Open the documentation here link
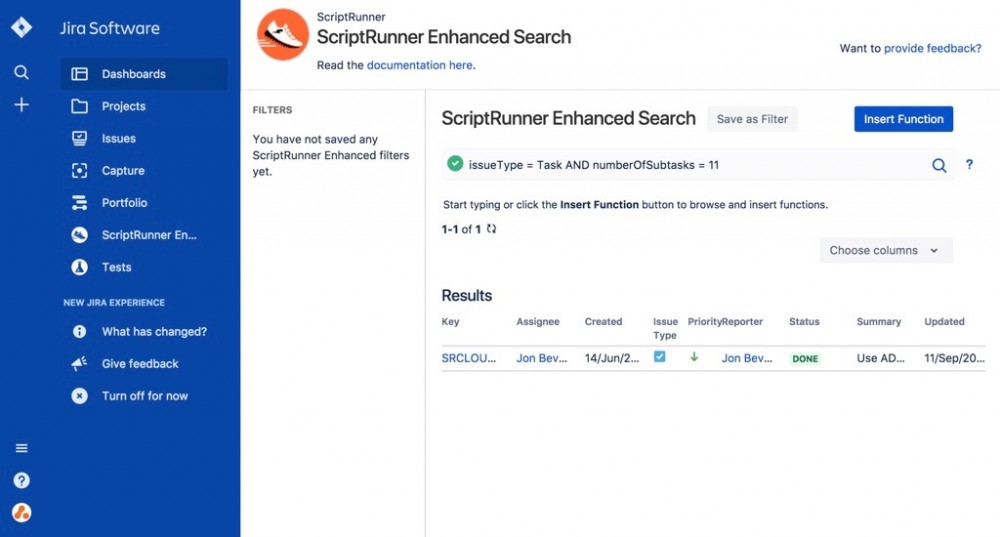 pyautogui.click(x=420, y=66)
